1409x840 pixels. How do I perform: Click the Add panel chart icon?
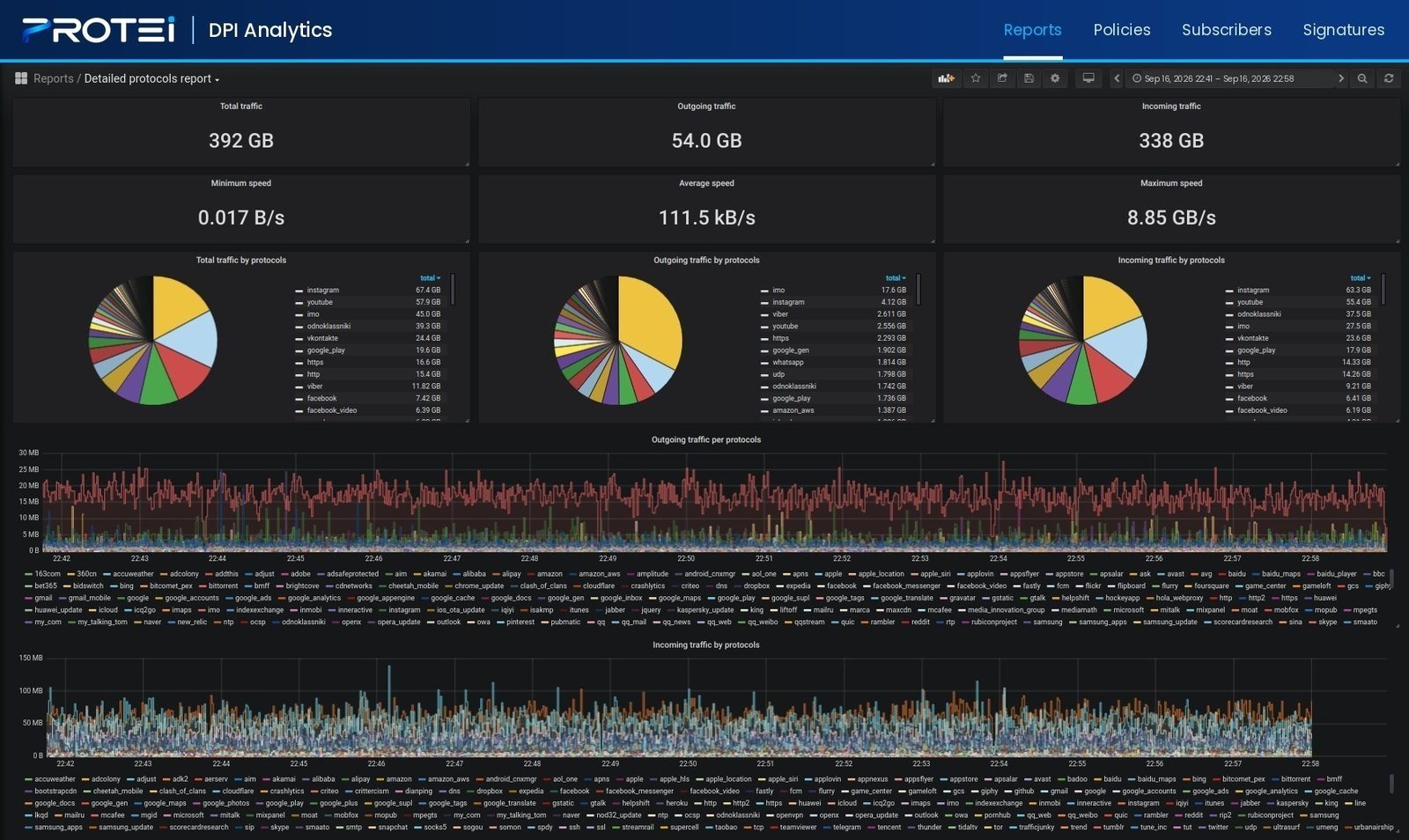click(947, 78)
